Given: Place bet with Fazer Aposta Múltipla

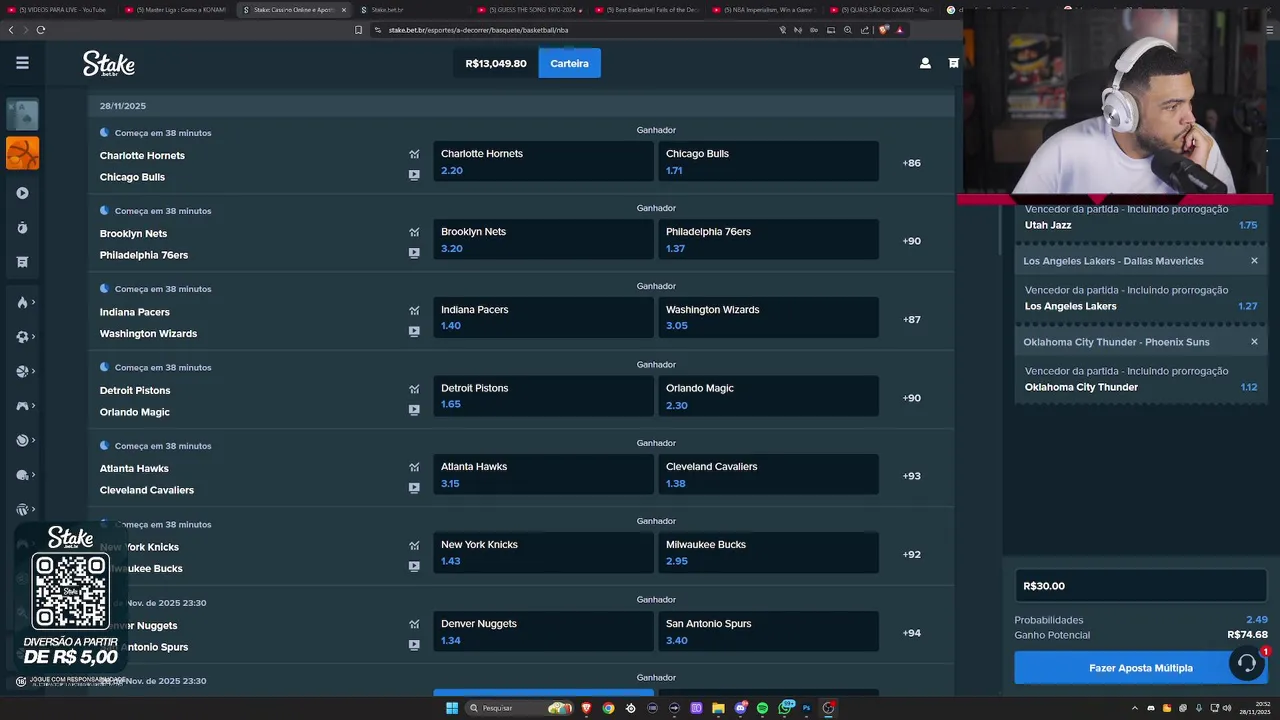Looking at the screenshot, I should click(1141, 668).
